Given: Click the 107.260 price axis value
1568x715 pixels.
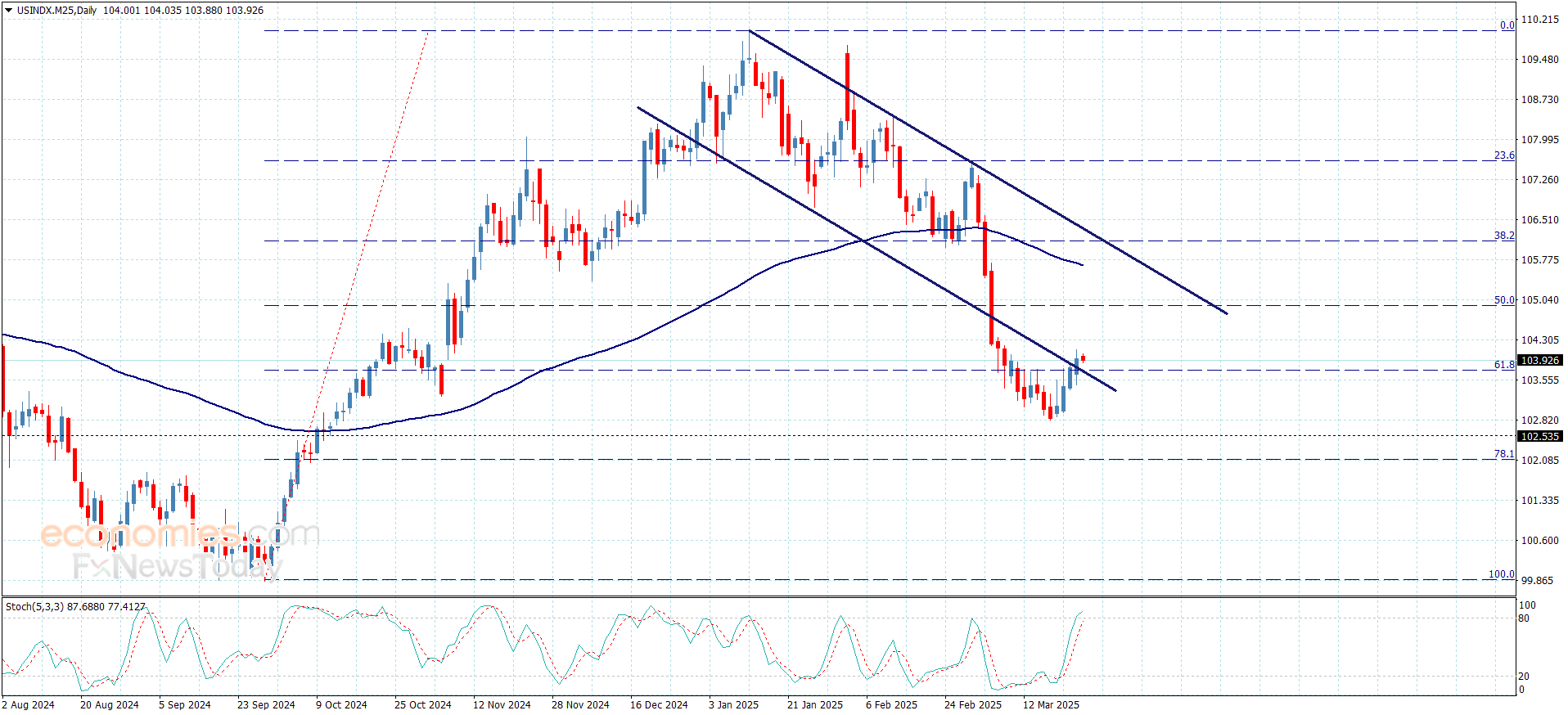Looking at the screenshot, I should 1540,180.
